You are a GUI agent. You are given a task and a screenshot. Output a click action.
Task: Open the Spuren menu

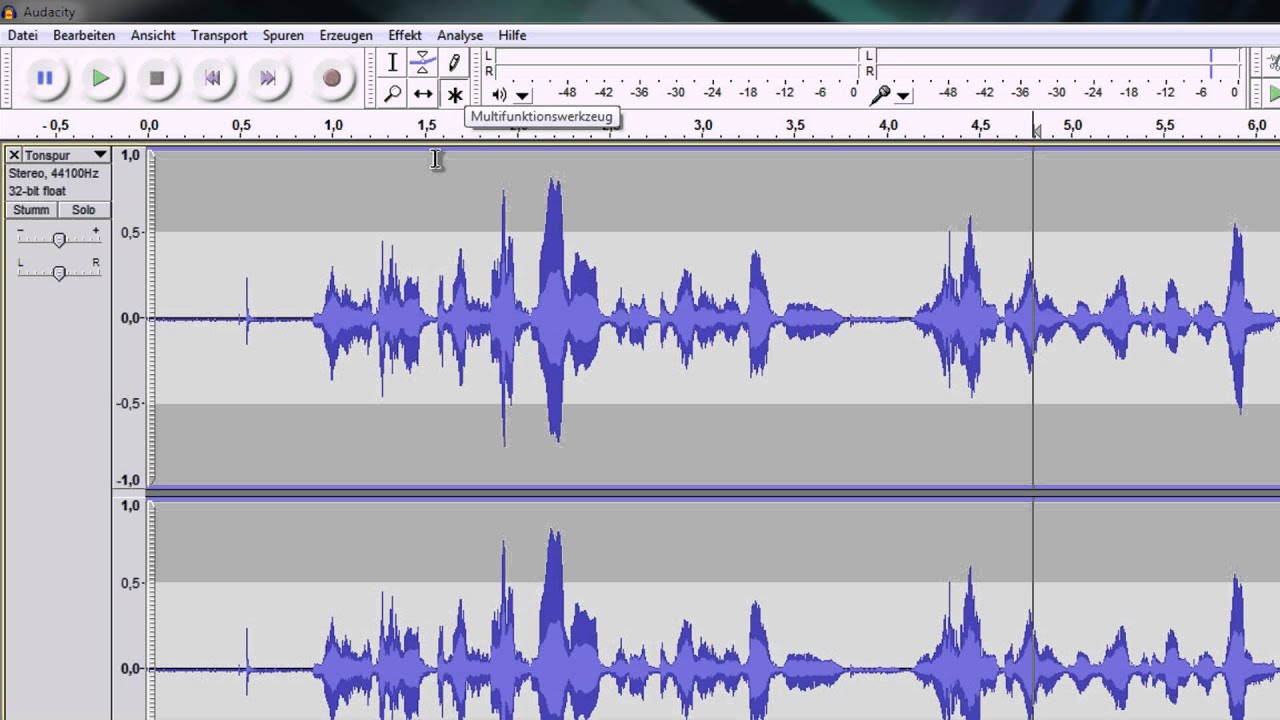click(x=283, y=35)
